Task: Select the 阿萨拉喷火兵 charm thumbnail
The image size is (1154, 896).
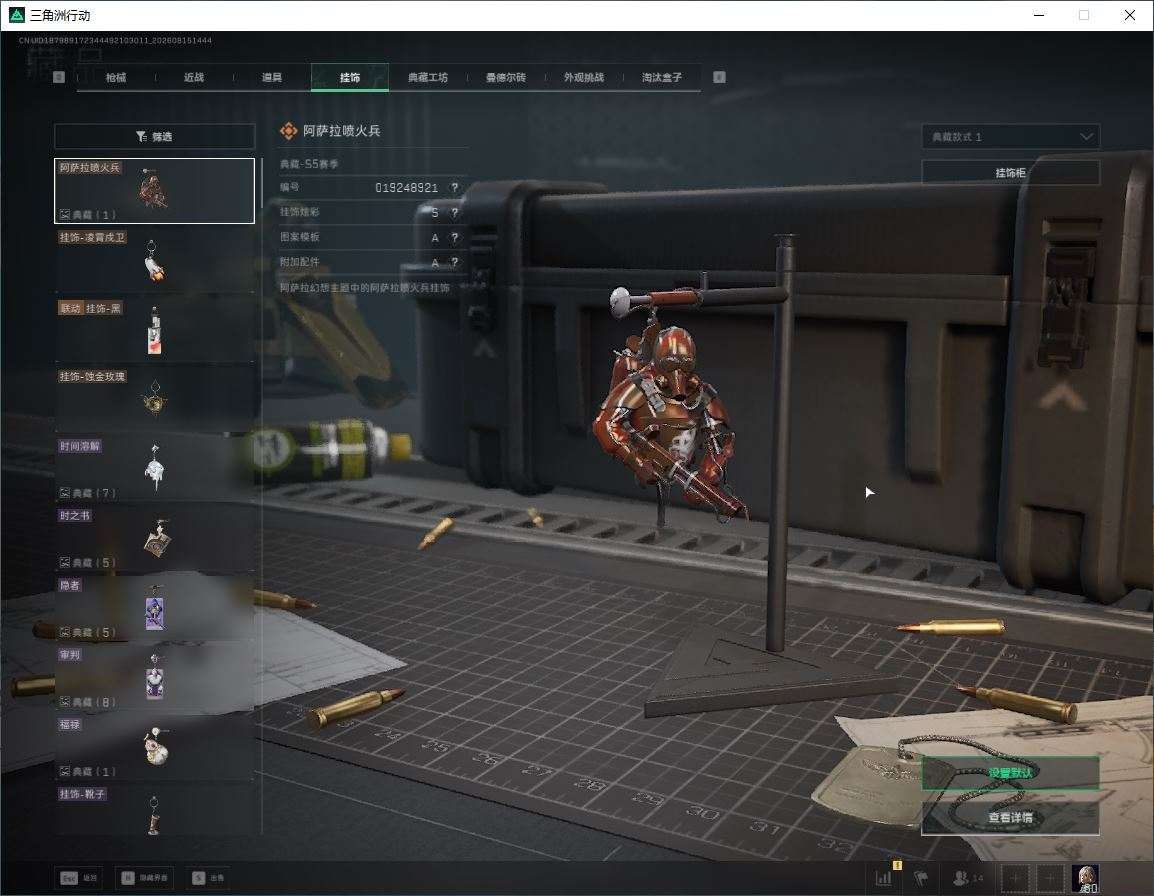Action: 155,191
